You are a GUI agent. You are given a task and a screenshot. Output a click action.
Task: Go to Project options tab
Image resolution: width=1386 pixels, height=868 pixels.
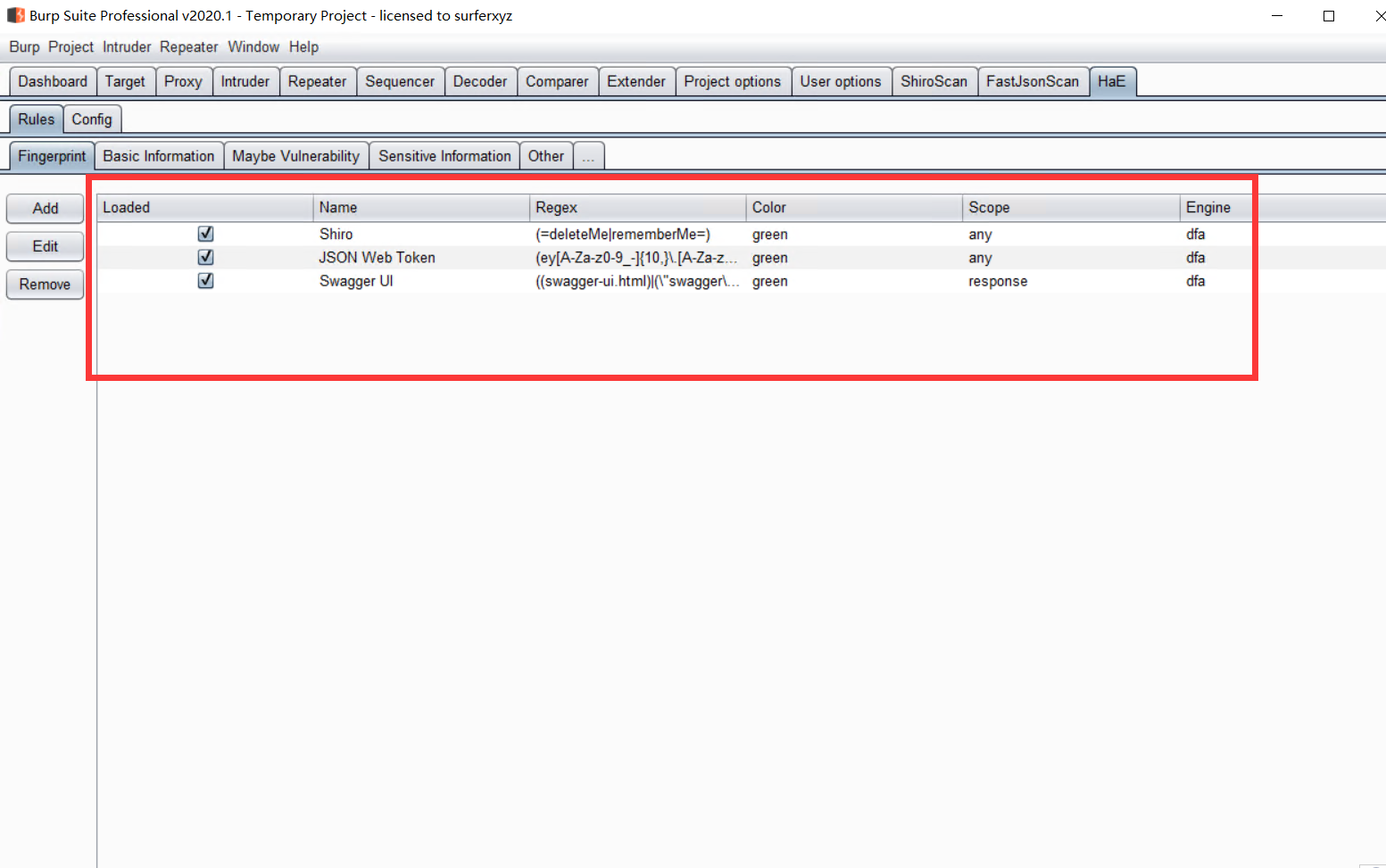click(x=733, y=81)
